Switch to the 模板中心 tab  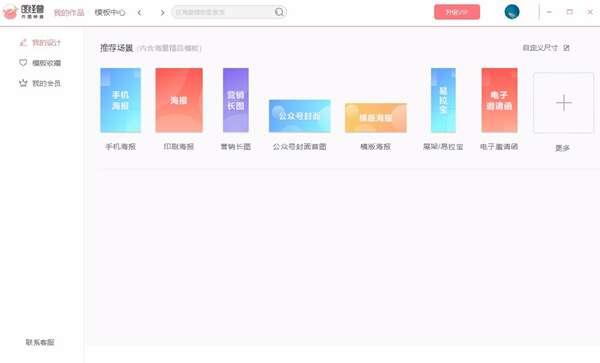point(110,13)
